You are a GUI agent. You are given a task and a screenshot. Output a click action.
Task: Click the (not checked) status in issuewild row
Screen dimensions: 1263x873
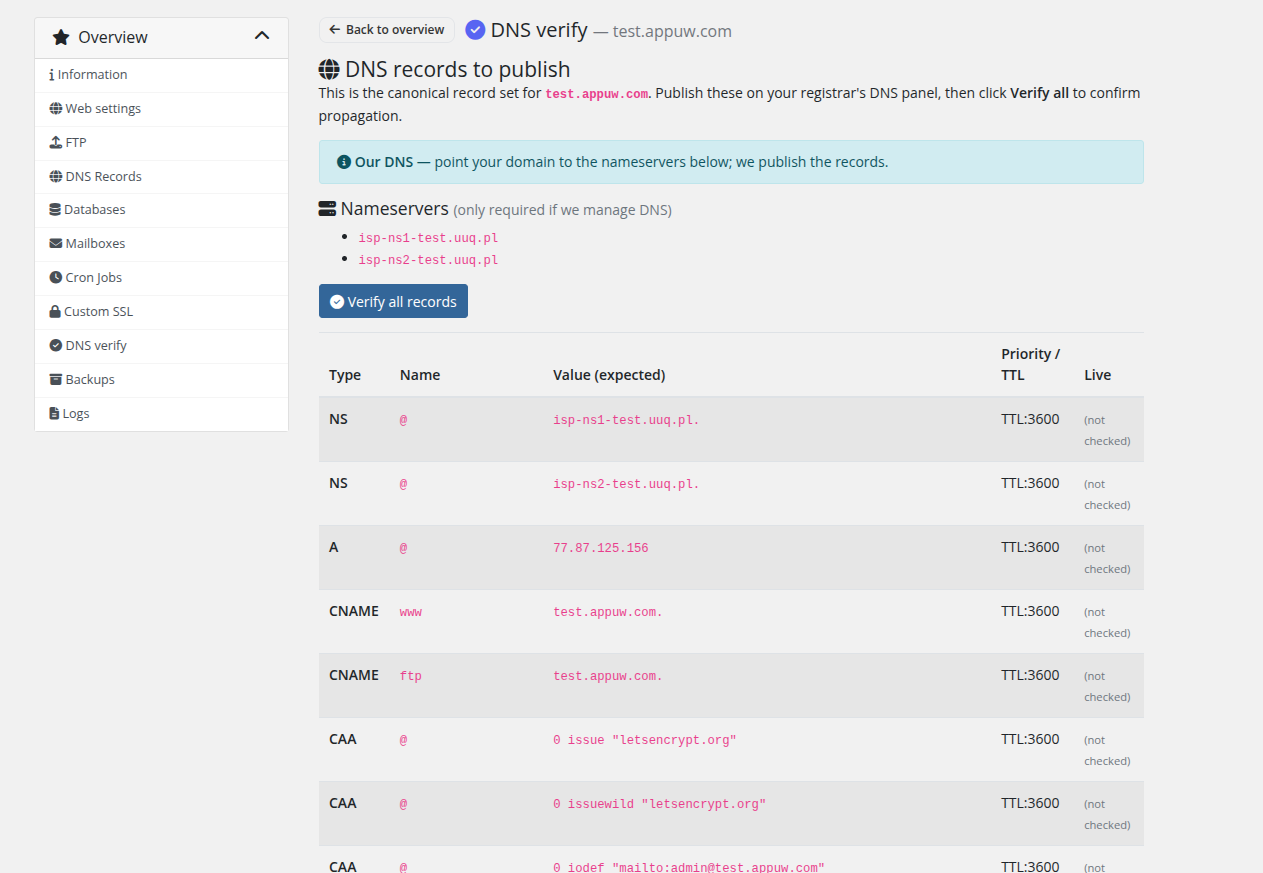pyautogui.click(x=1107, y=814)
